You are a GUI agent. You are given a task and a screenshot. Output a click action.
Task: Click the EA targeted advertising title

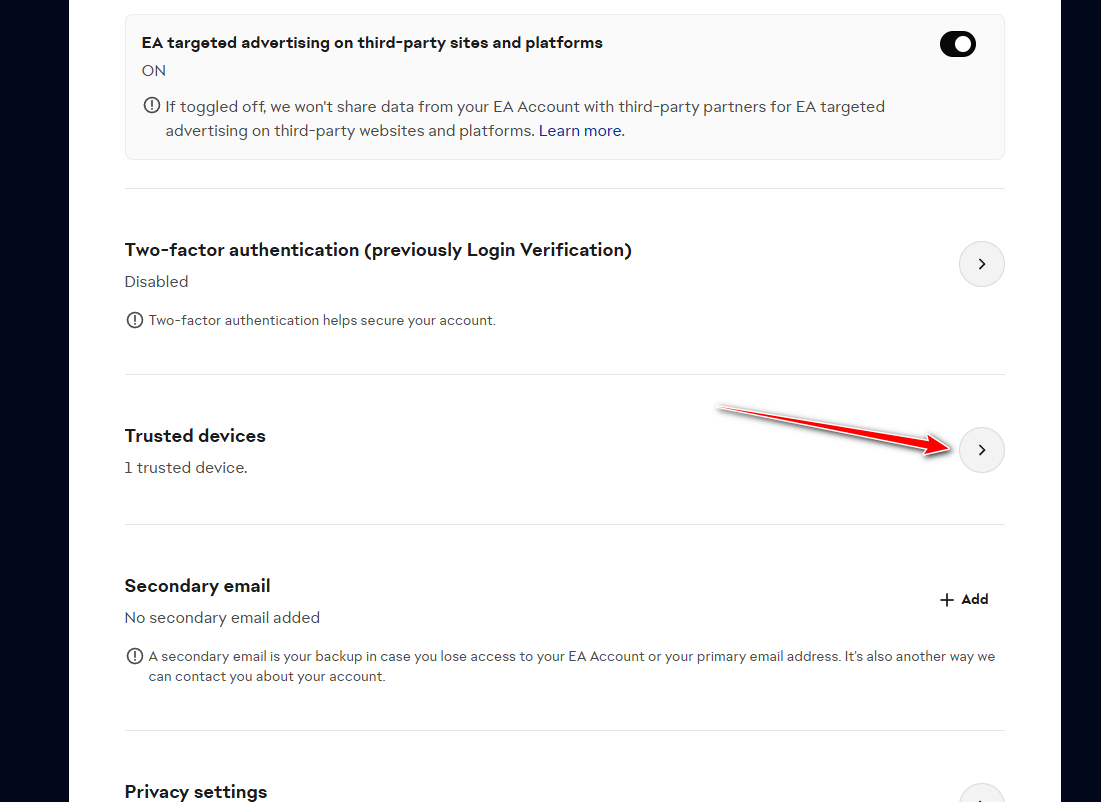click(372, 43)
